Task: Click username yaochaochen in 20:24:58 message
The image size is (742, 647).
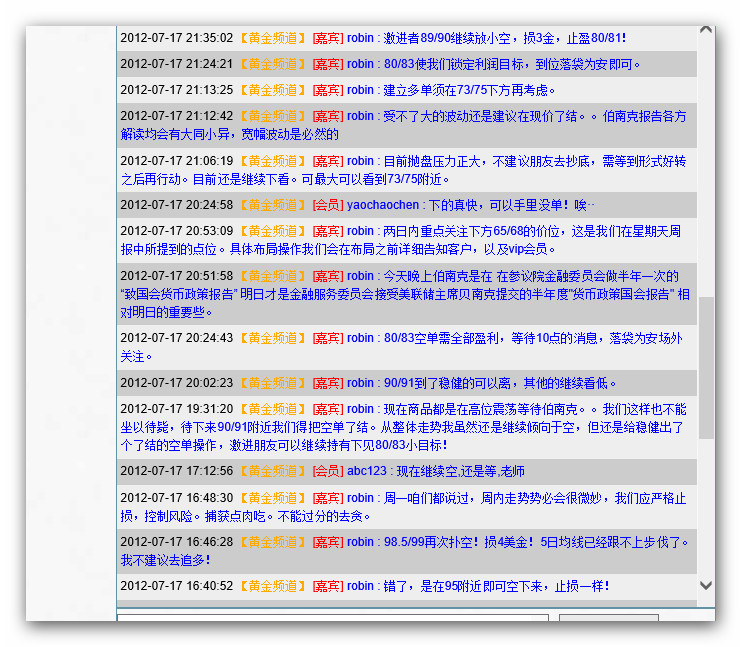Action: click(x=383, y=205)
